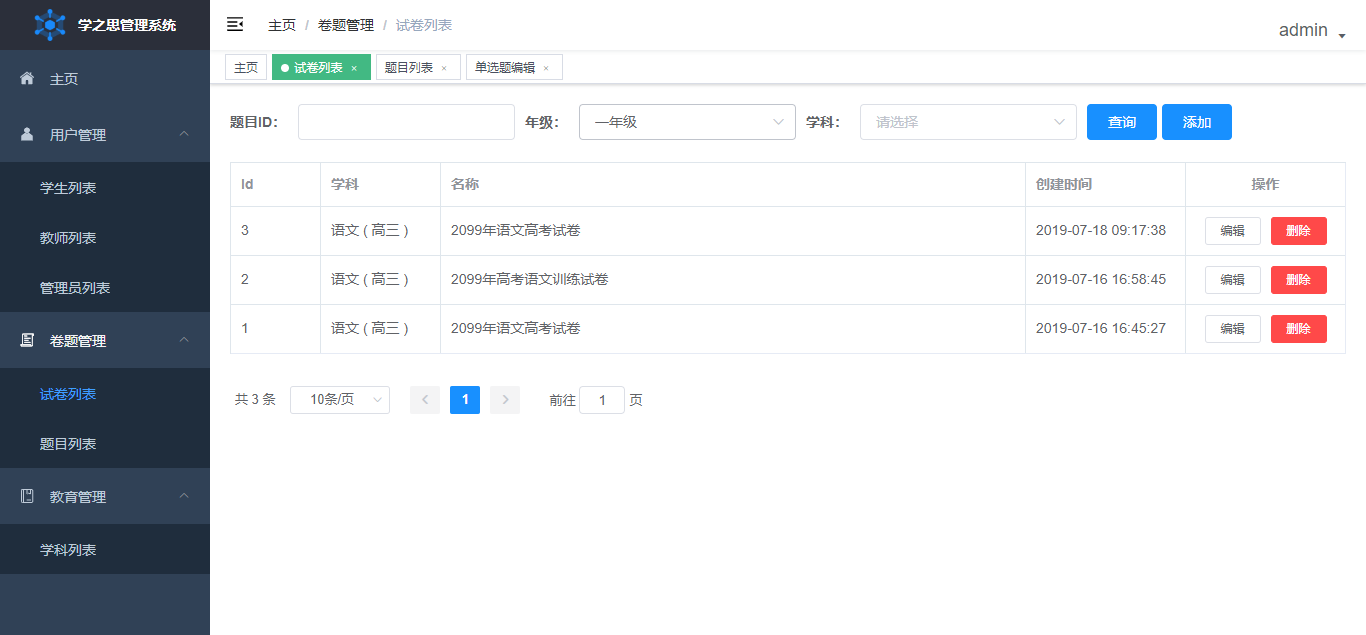Open the 学科 select dropdown

coord(968,122)
